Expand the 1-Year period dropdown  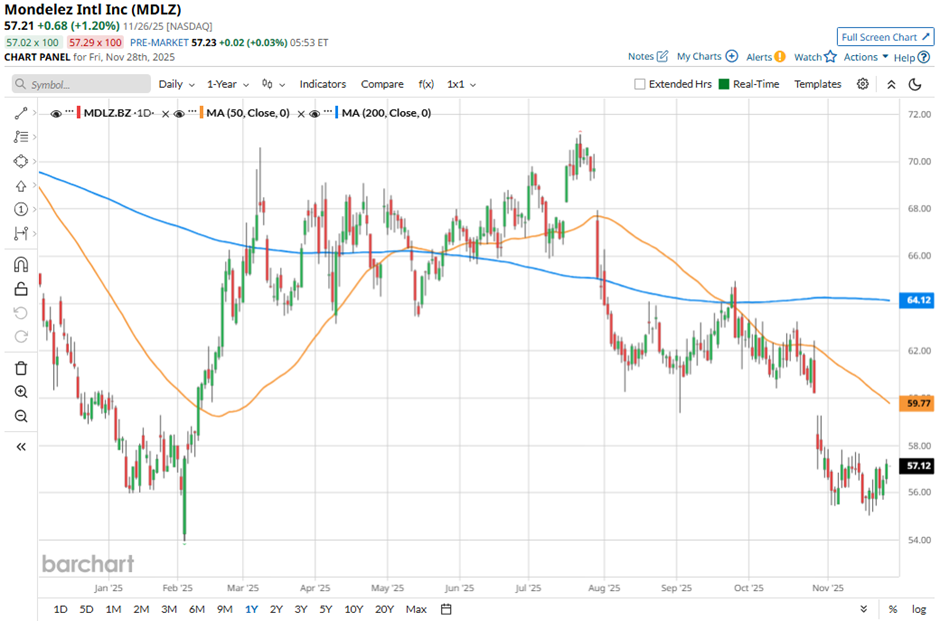pos(228,84)
